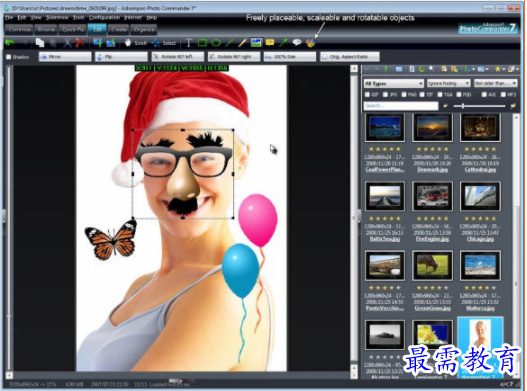
Task: Select the Pencil drawing tool
Action: tap(242, 42)
